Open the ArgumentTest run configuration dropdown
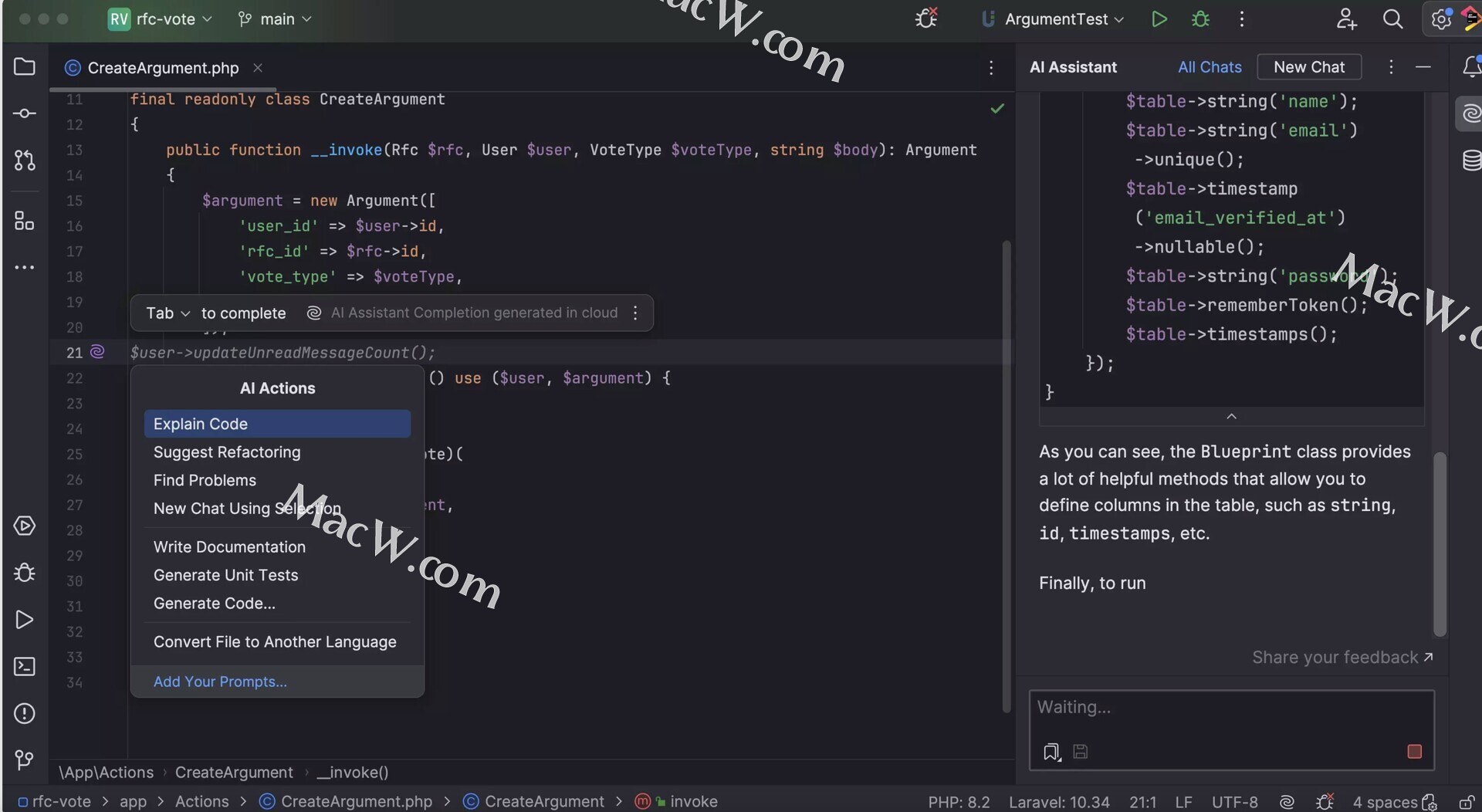The image size is (1482, 812). 1054,19
